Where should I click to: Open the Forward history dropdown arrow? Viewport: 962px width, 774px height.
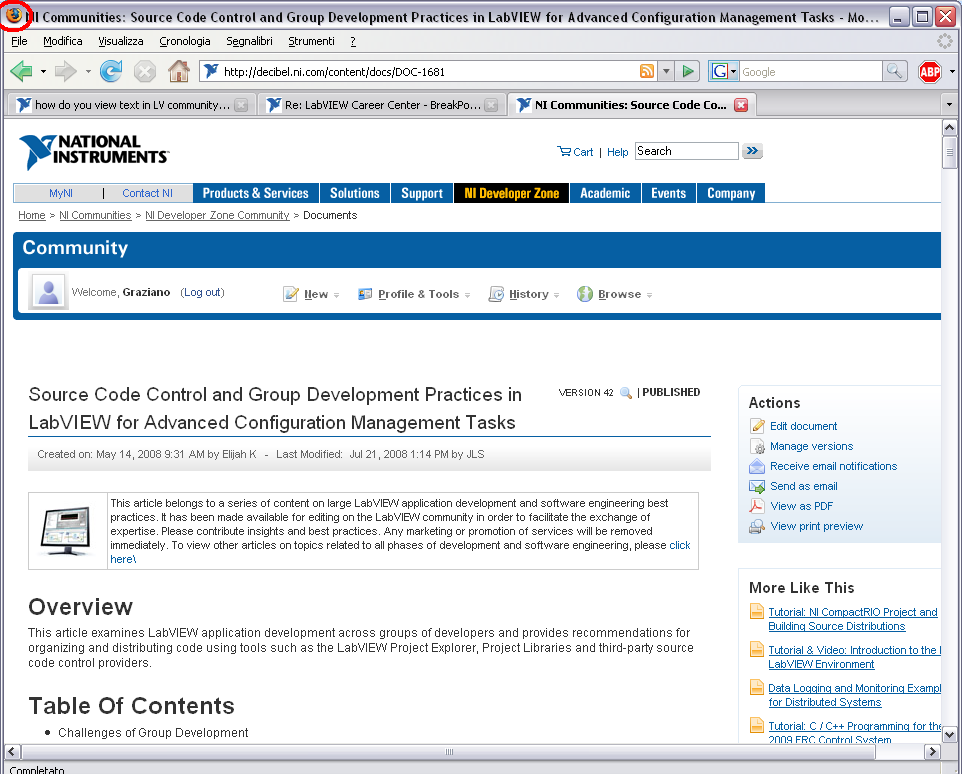click(88, 72)
